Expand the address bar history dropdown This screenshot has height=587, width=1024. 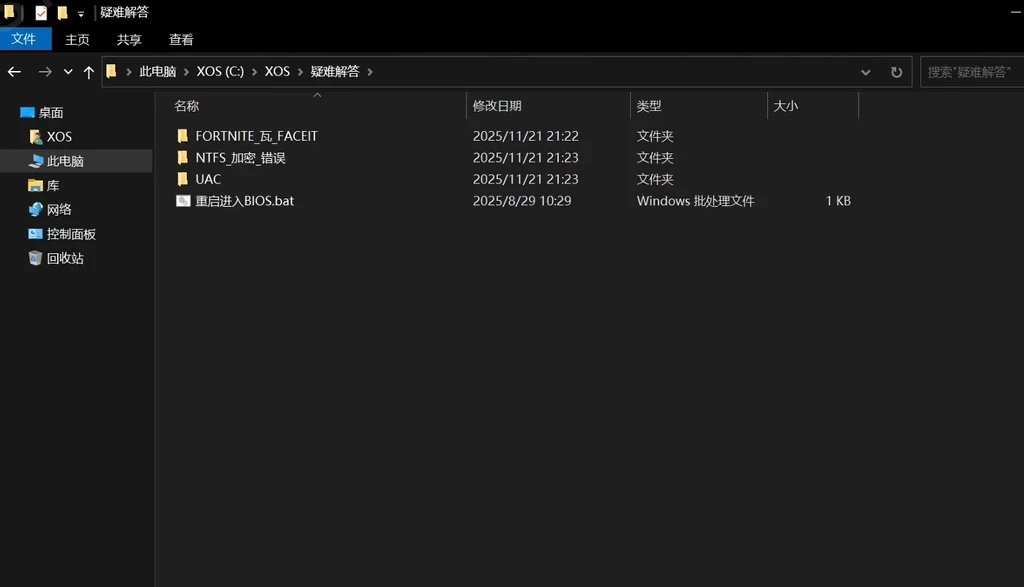pos(866,72)
